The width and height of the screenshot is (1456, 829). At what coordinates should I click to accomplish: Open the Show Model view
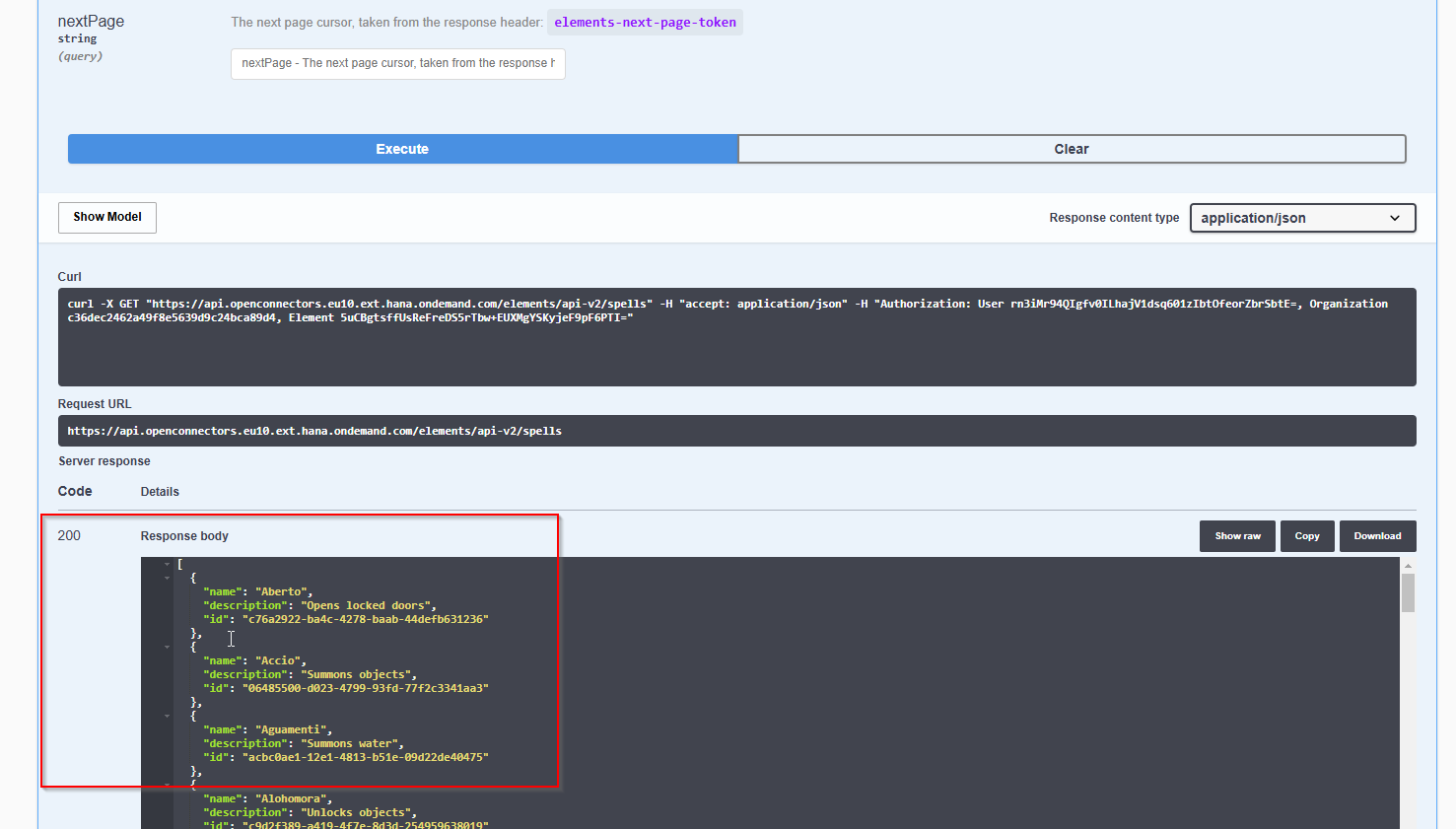[106, 217]
